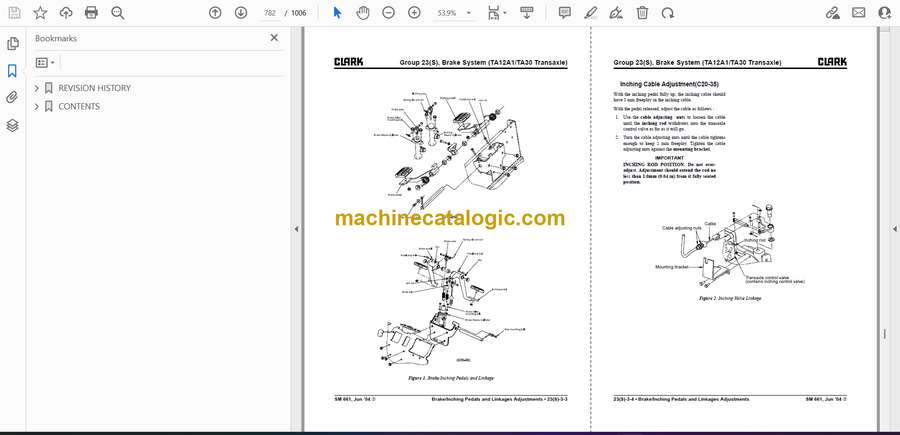Click the page number field showing 782
This screenshot has height=435, width=900.
[x=269, y=13]
